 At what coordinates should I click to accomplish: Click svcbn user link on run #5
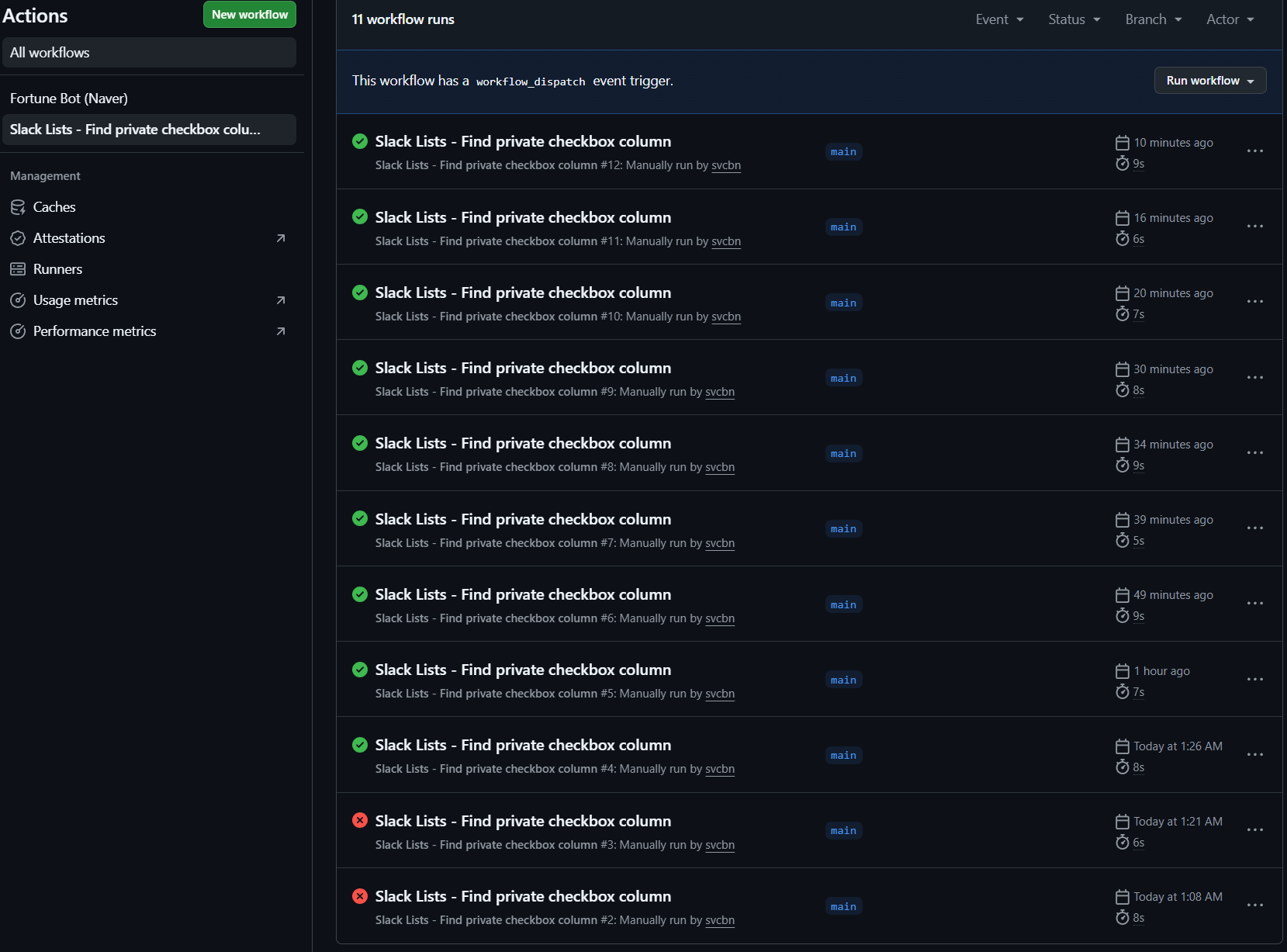[x=720, y=694]
